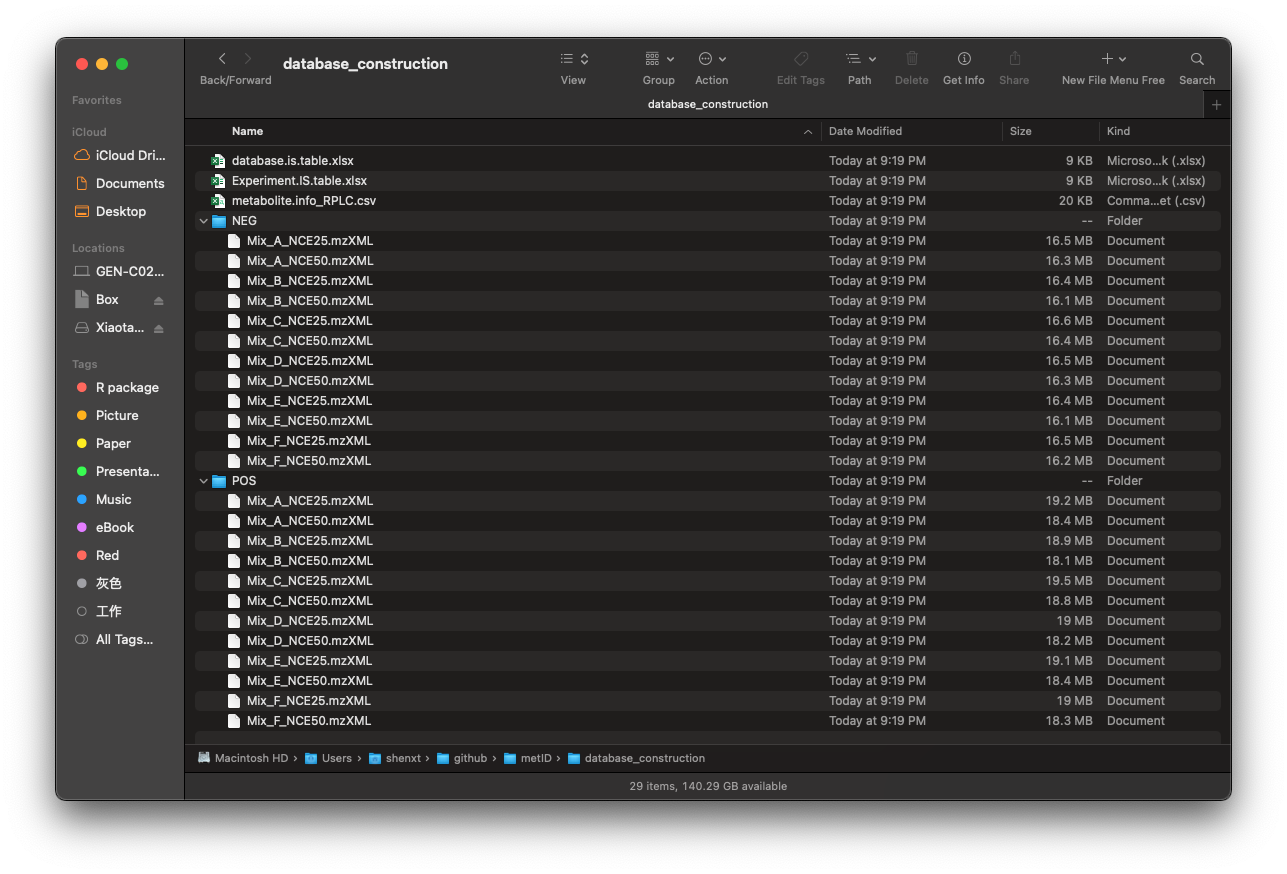Open the Action dropdown menu
1287x874 pixels.
[711, 59]
